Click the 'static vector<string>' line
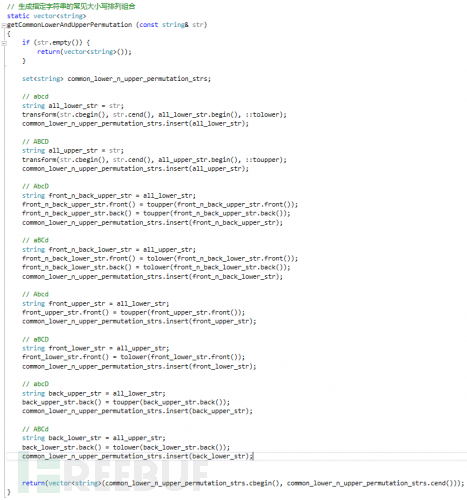The height and width of the screenshot is (500, 467). point(46,16)
